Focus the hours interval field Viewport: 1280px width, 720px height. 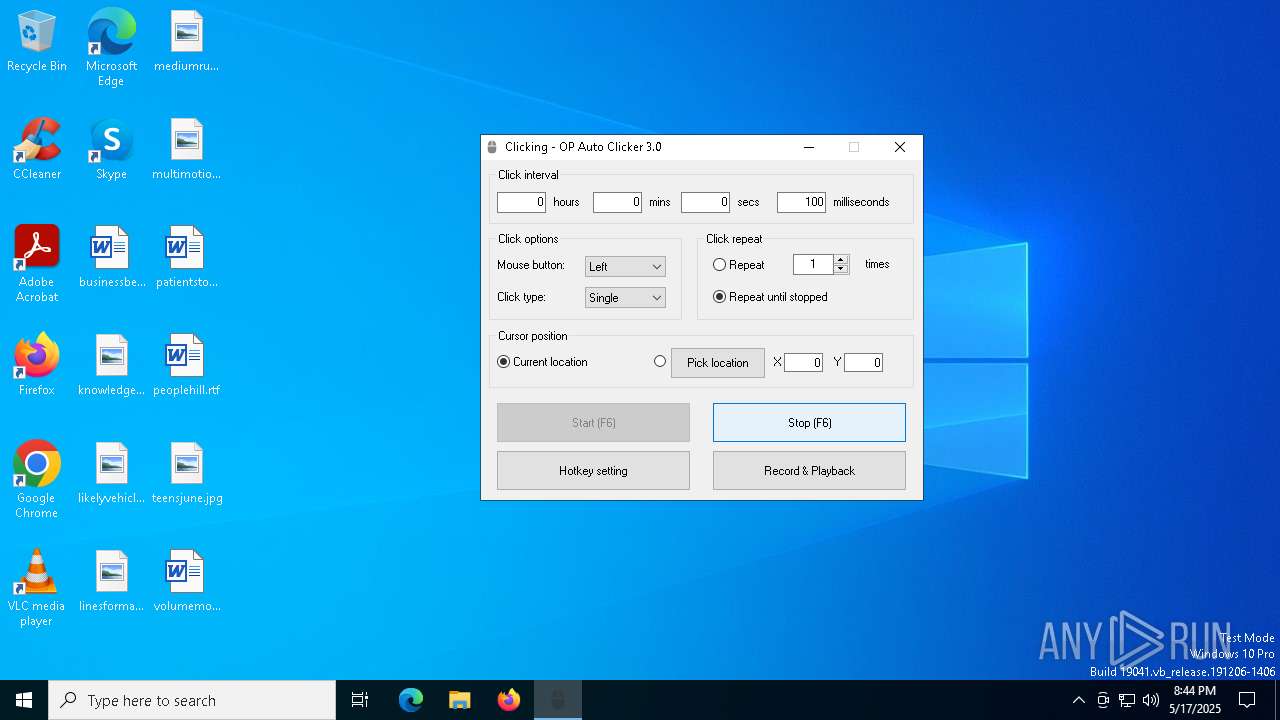(x=521, y=202)
